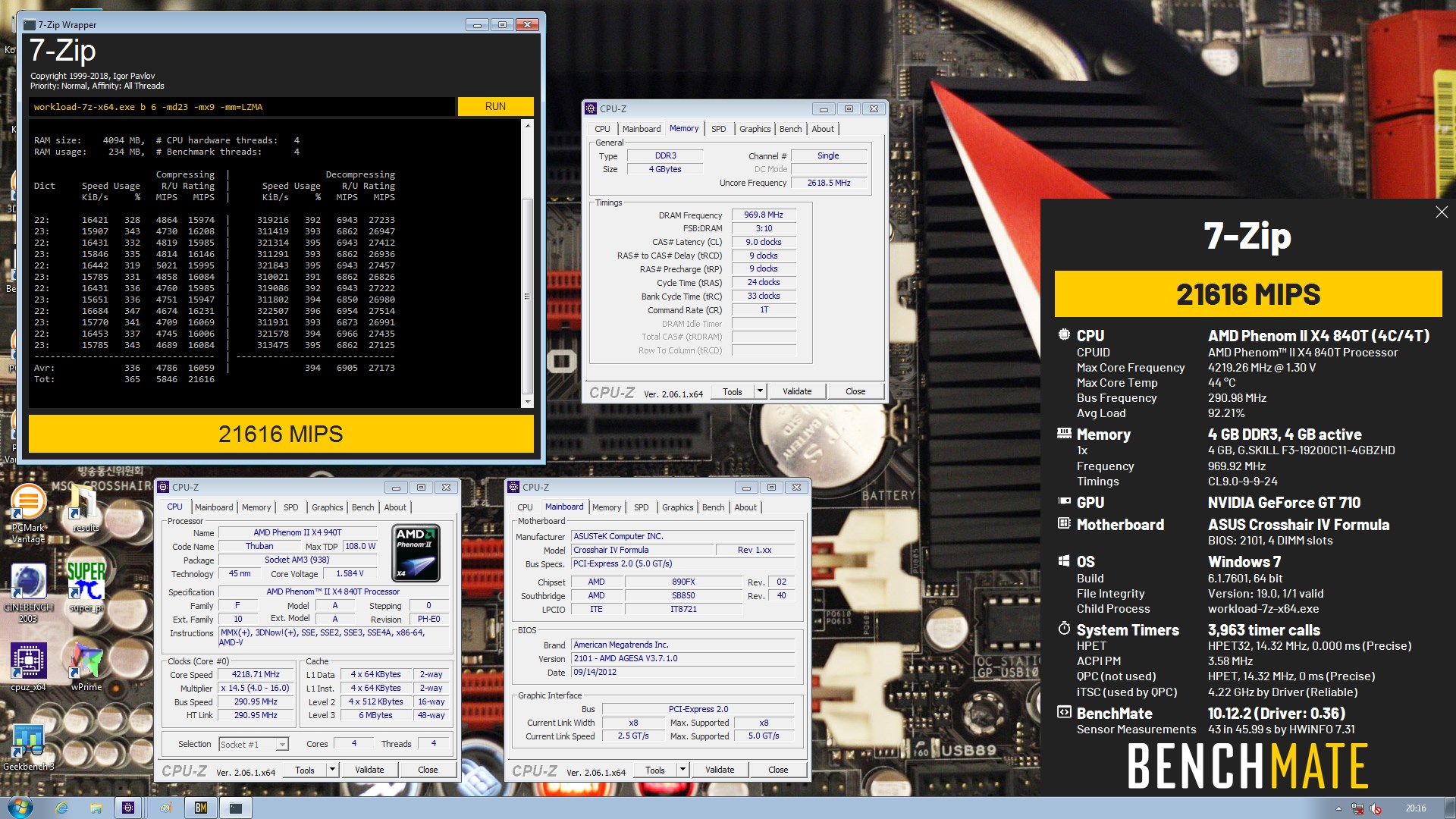
Task: Click DRAM Frequency value 969.8 MHz
Action: tap(764, 215)
